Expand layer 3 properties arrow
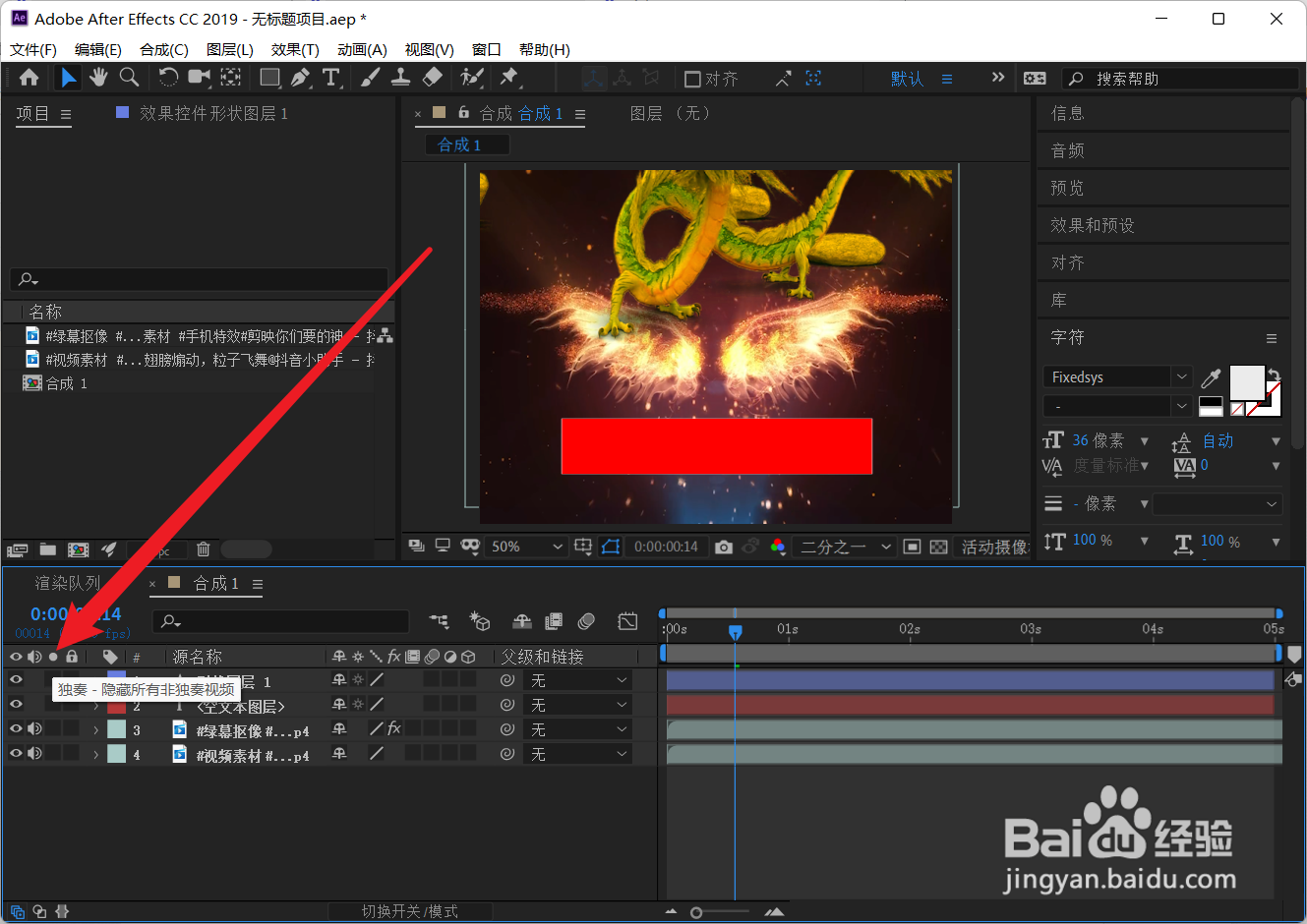Viewport: 1307px width, 924px height. pos(95,729)
